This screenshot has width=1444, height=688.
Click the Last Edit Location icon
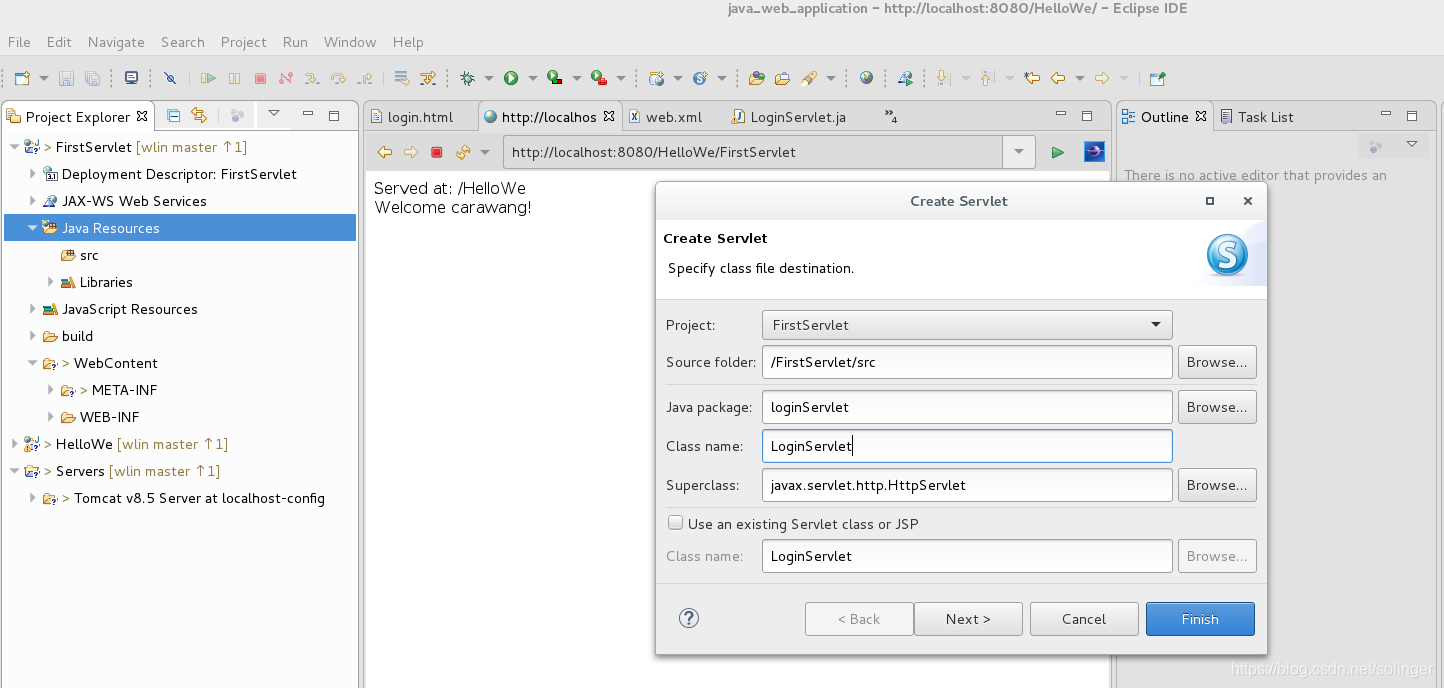pyautogui.click(x=1032, y=78)
